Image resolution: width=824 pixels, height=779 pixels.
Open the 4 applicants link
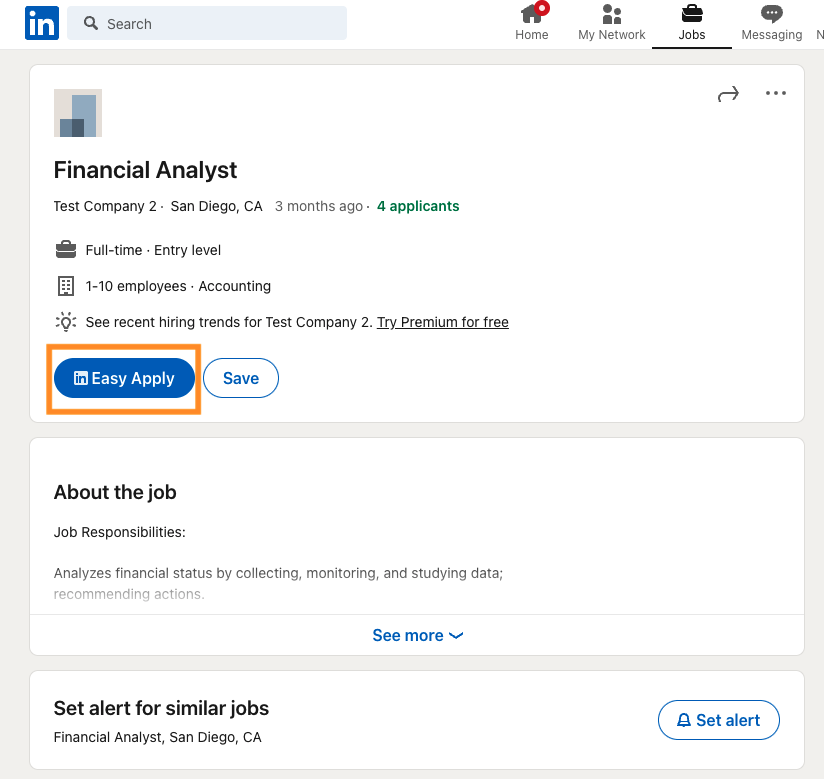tap(418, 206)
